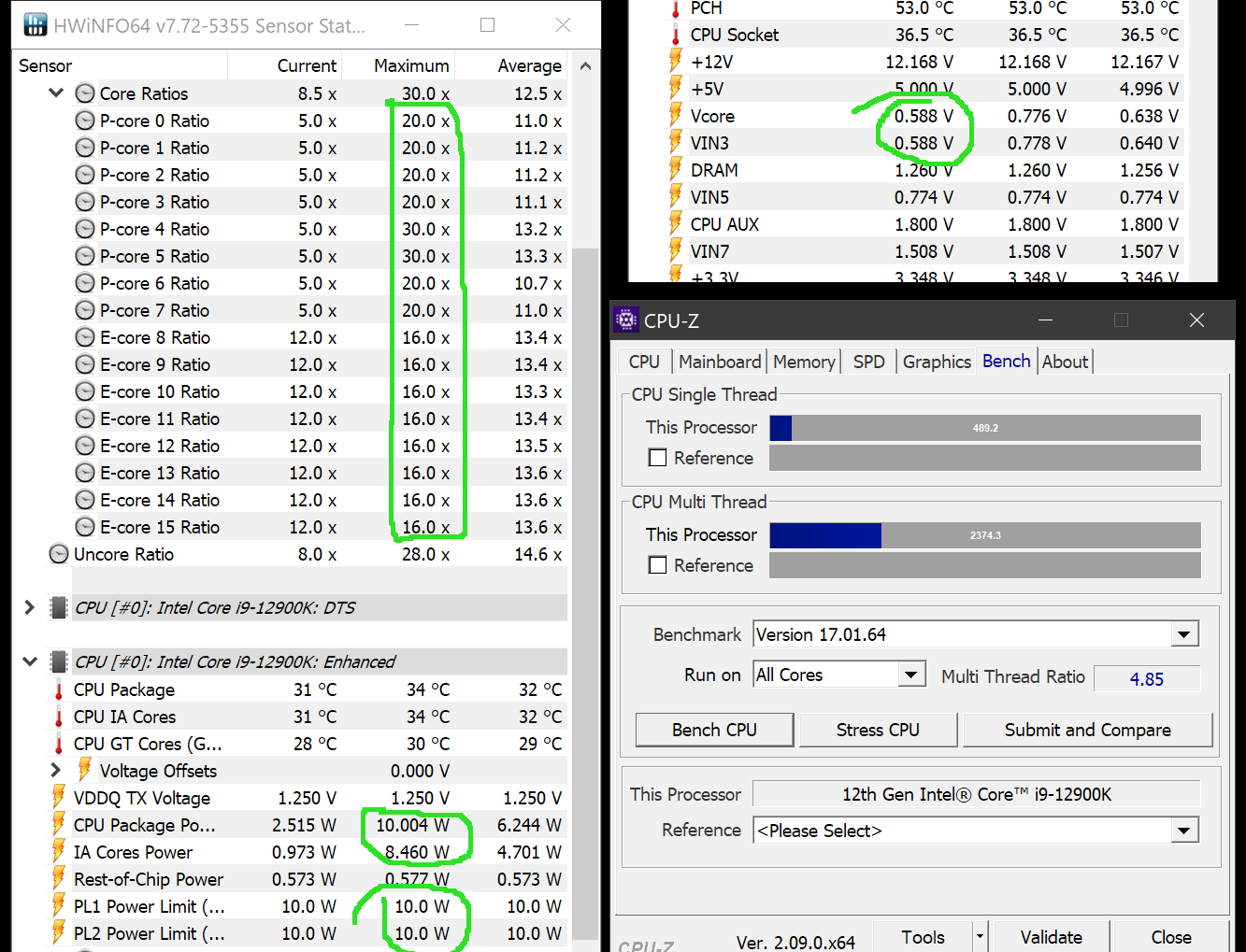
Task: Expand the Voltage Offsets row
Action: [x=55, y=770]
